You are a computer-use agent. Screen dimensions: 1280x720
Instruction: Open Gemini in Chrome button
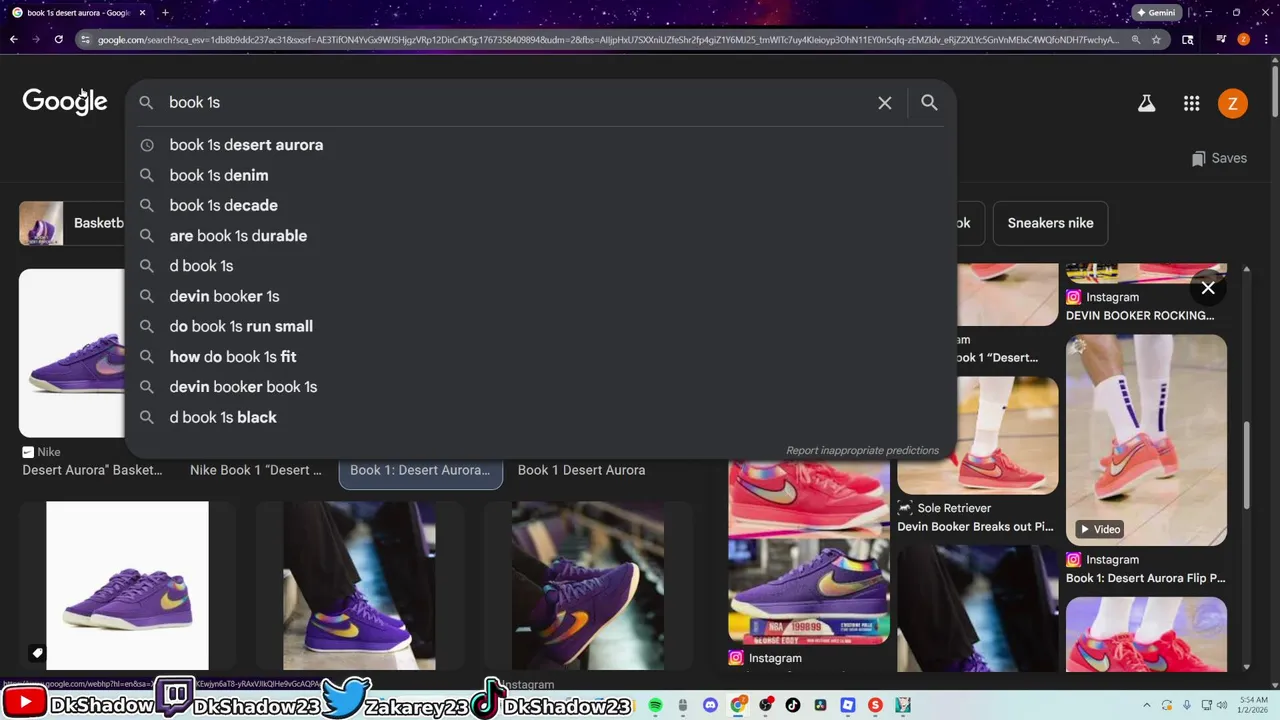tap(1155, 13)
